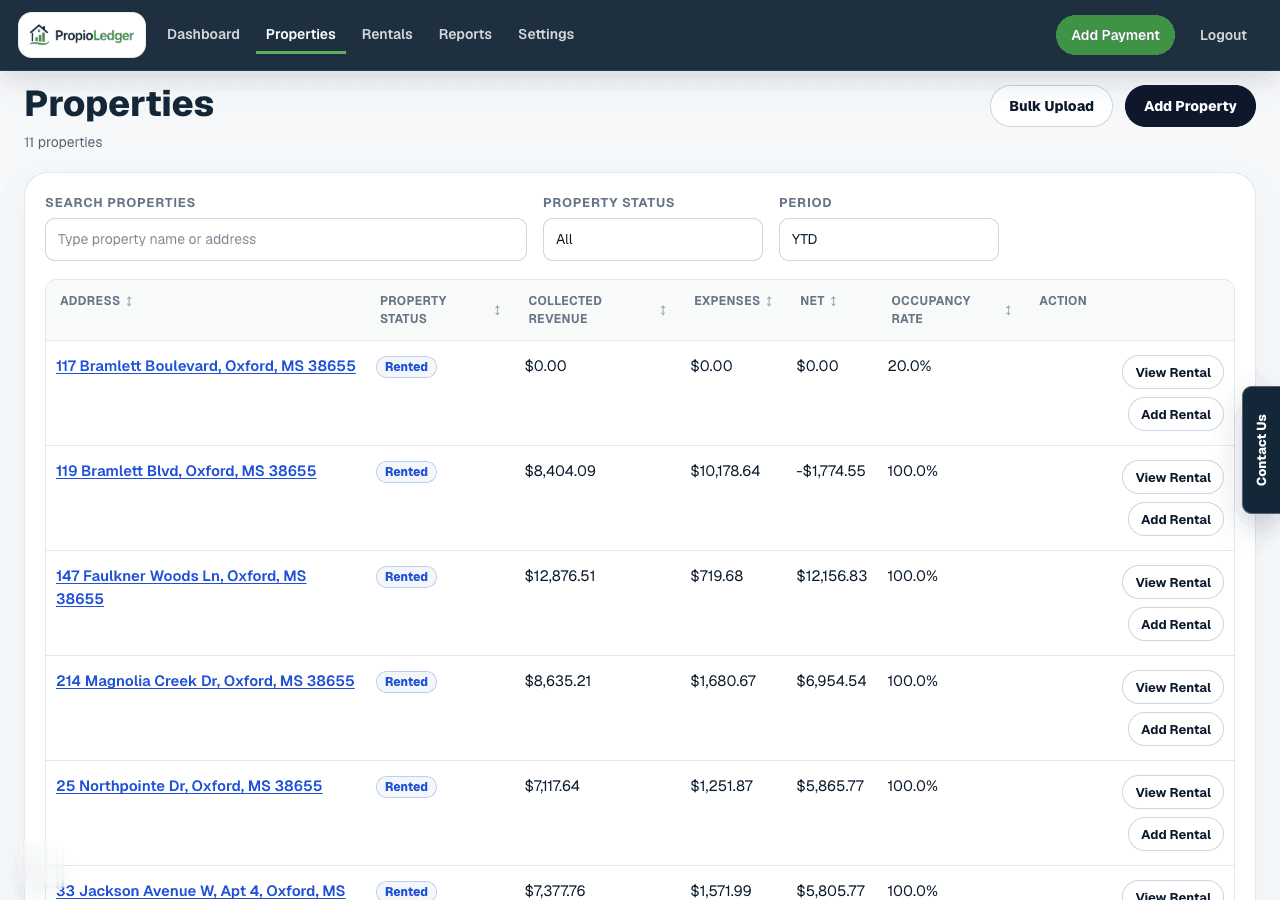Click Rented badge for 119 Bramlett Blvd
1280x900 pixels.
pyautogui.click(x=406, y=472)
